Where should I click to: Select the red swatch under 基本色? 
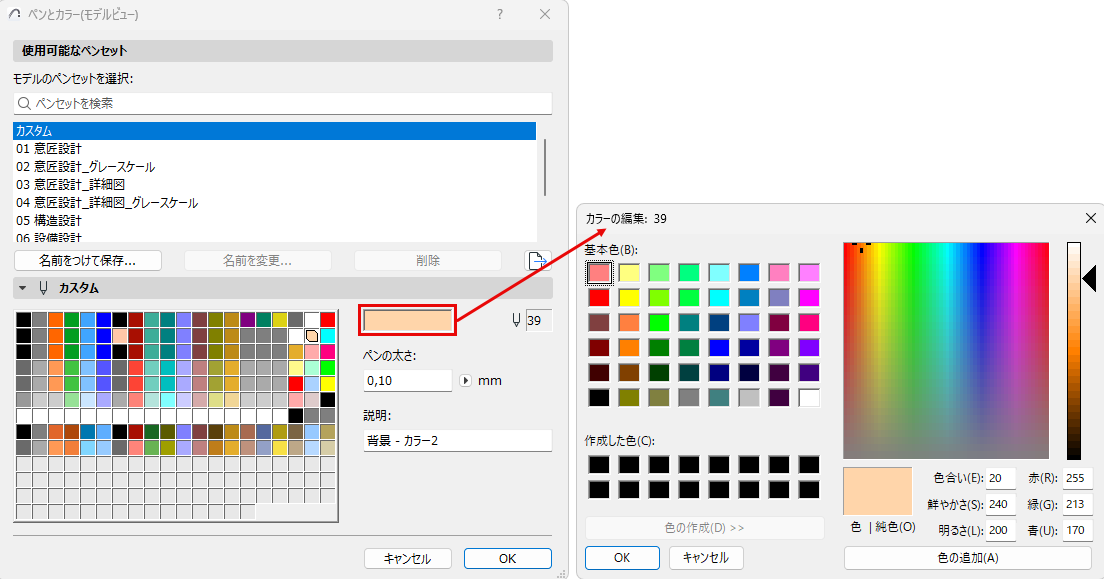601,297
